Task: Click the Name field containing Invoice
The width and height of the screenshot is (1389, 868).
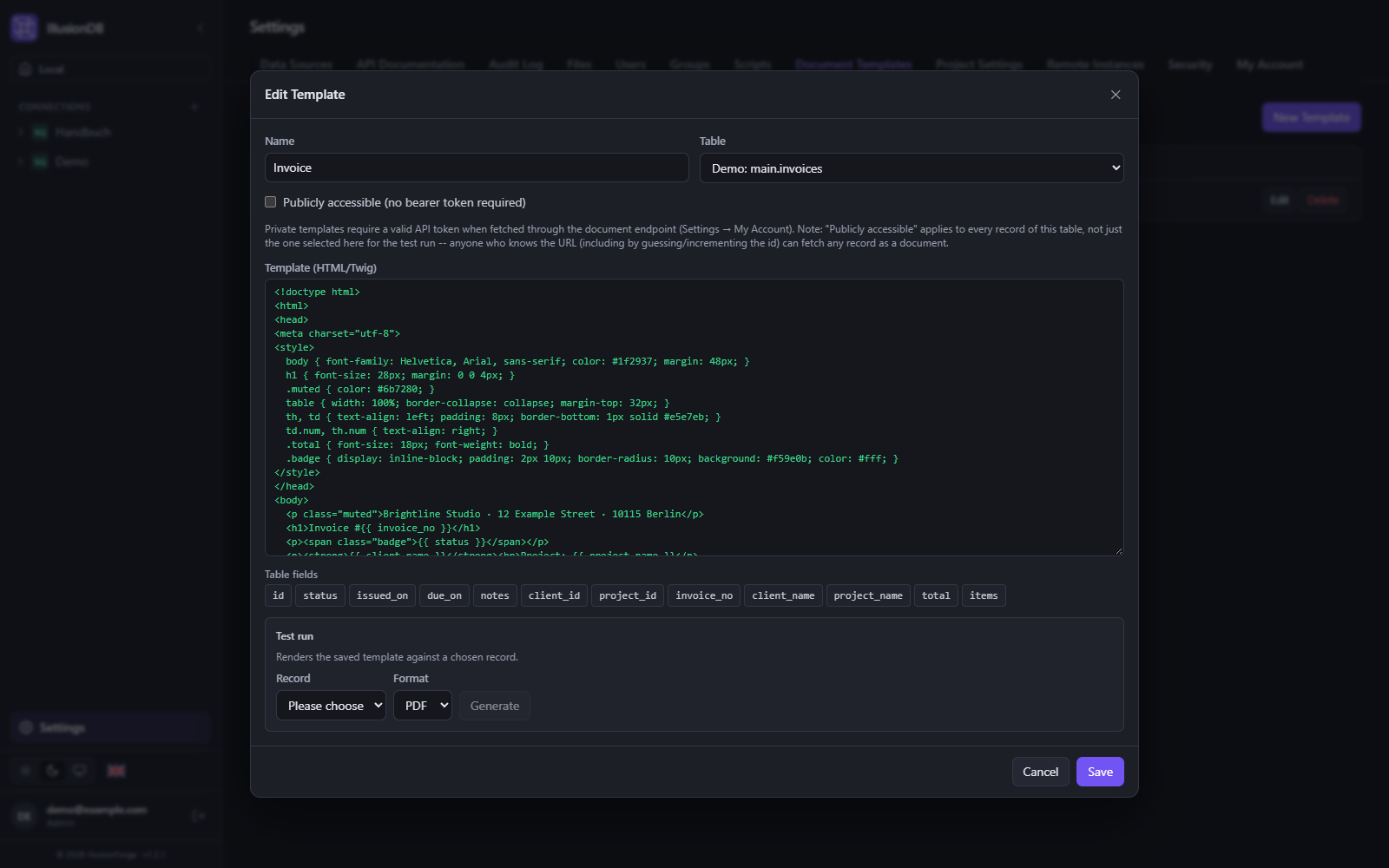Action: point(477,168)
